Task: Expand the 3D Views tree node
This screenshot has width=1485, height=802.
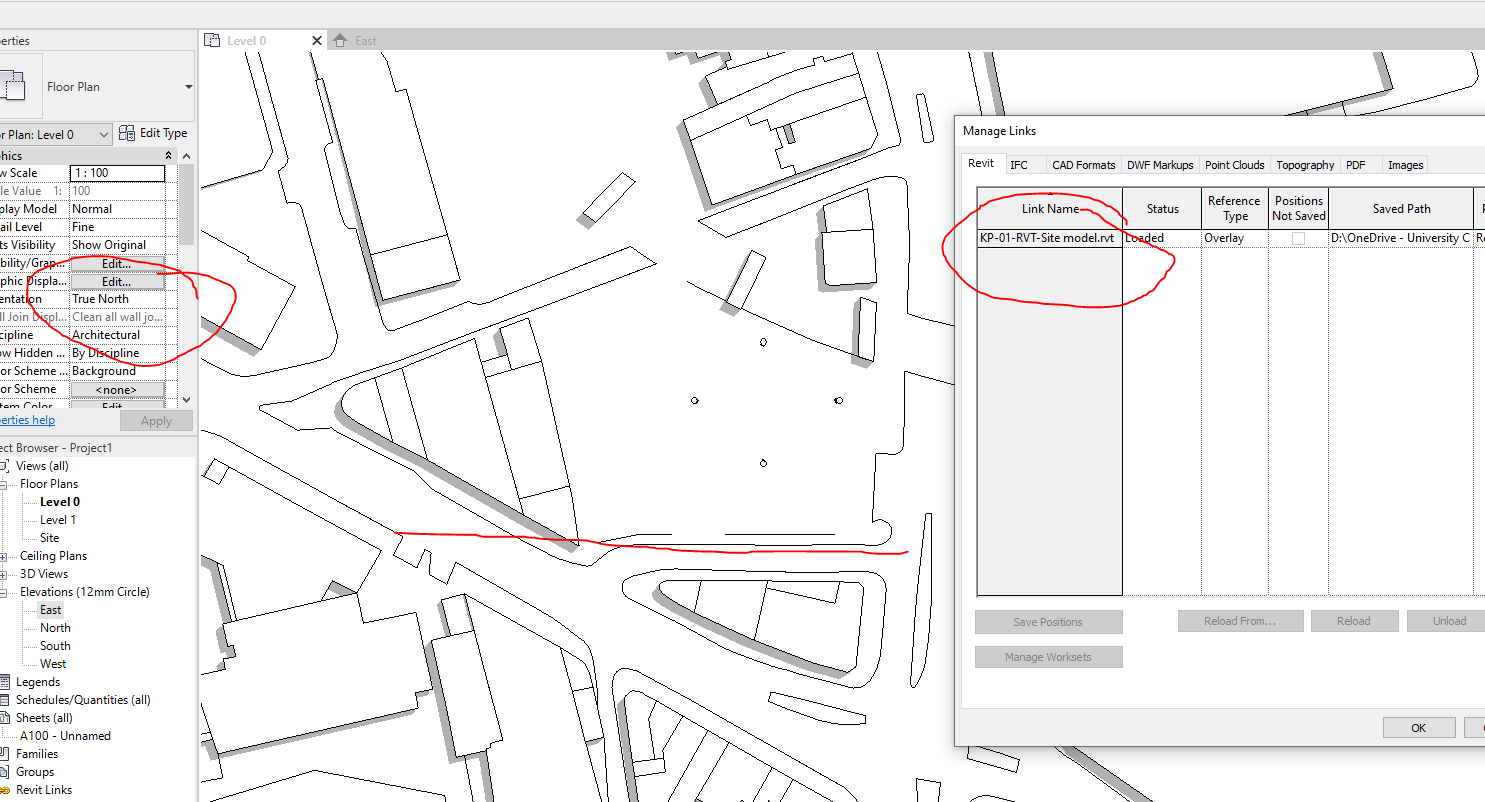Action: [5, 574]
